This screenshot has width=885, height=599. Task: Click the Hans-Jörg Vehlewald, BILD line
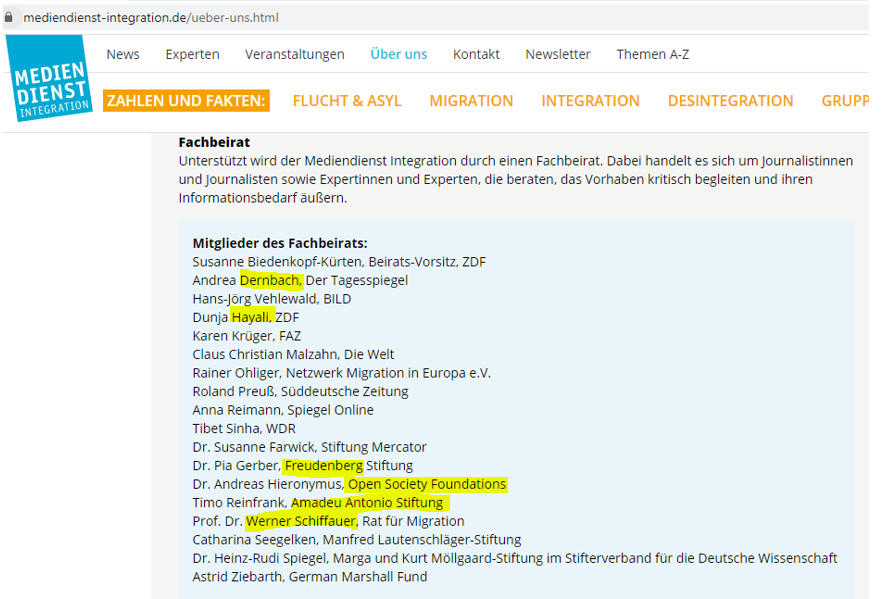click(x=271, y=299)
